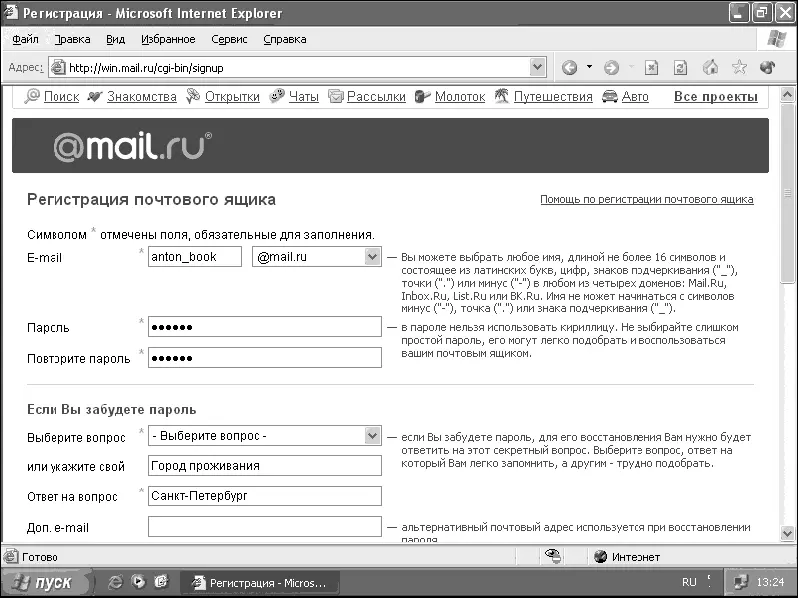
Task: Click the Refresh page icon
Action: pos(680,67)
